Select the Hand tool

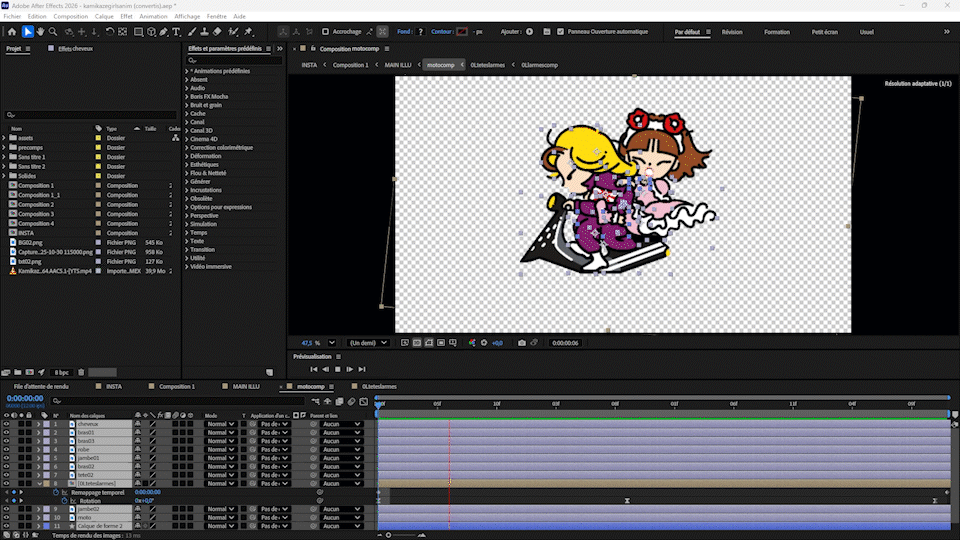[40, 32]
